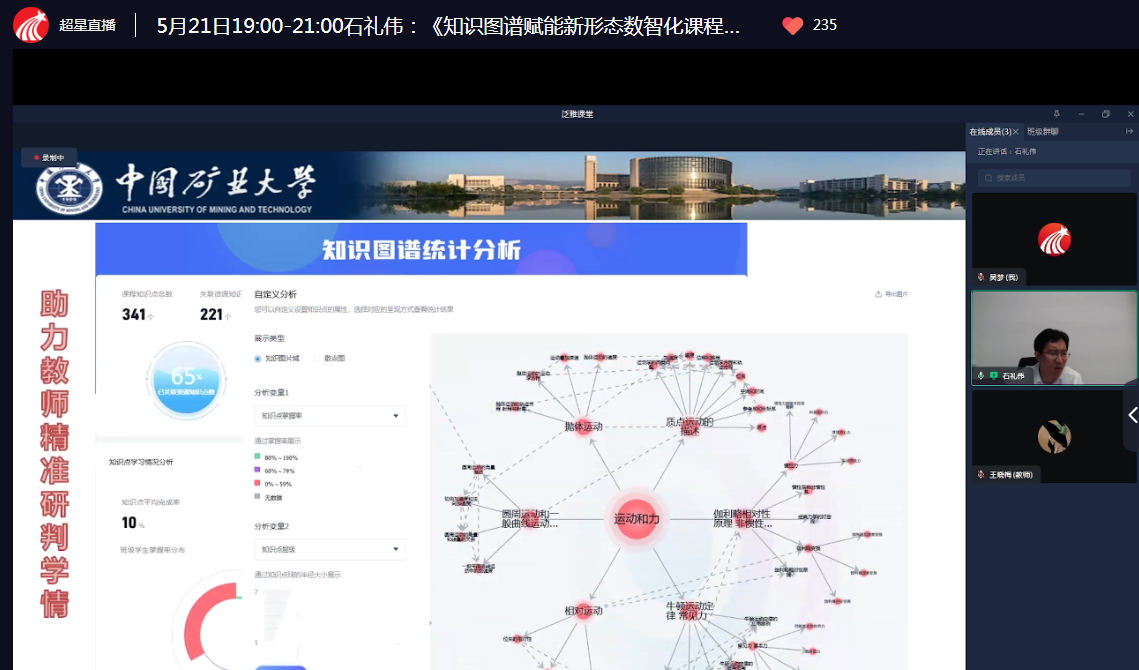Click the 运动和力 central graph node
The height and width of the screenshot is (670, 1139).
point(636,518)
